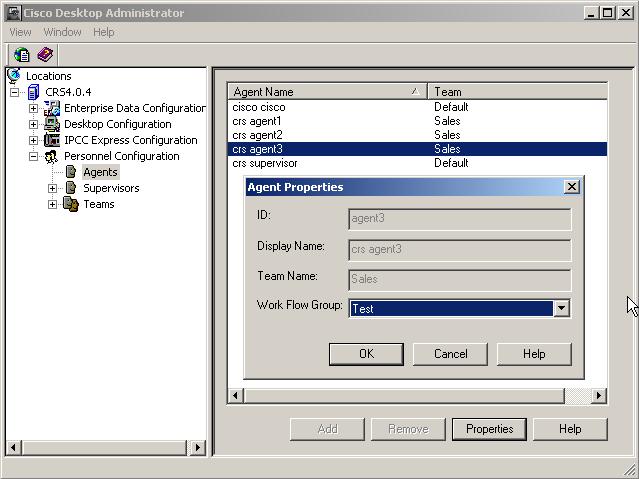Click the Team column header

click(x=518, y=92)
